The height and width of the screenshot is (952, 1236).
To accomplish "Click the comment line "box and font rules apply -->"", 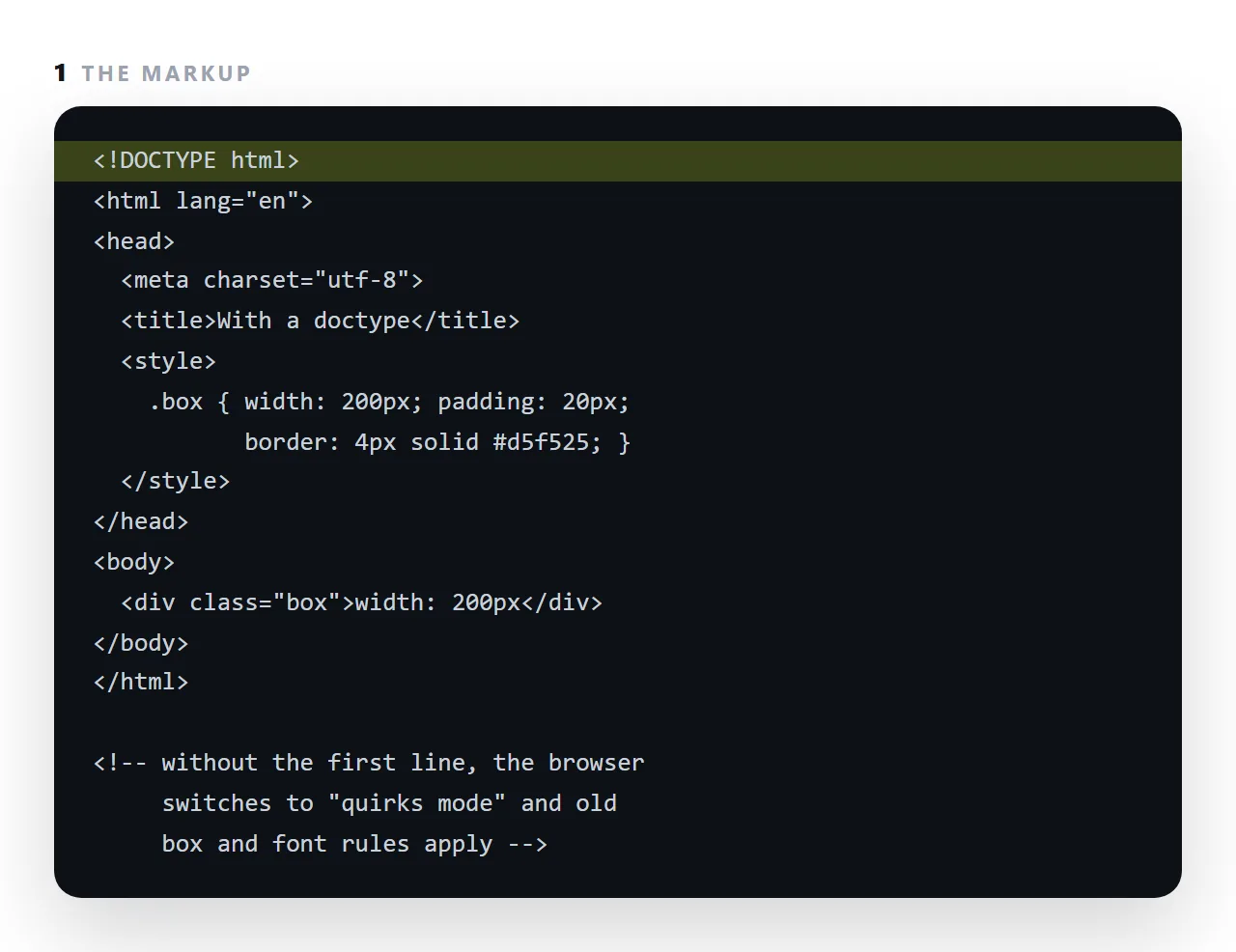I will 355,845.
